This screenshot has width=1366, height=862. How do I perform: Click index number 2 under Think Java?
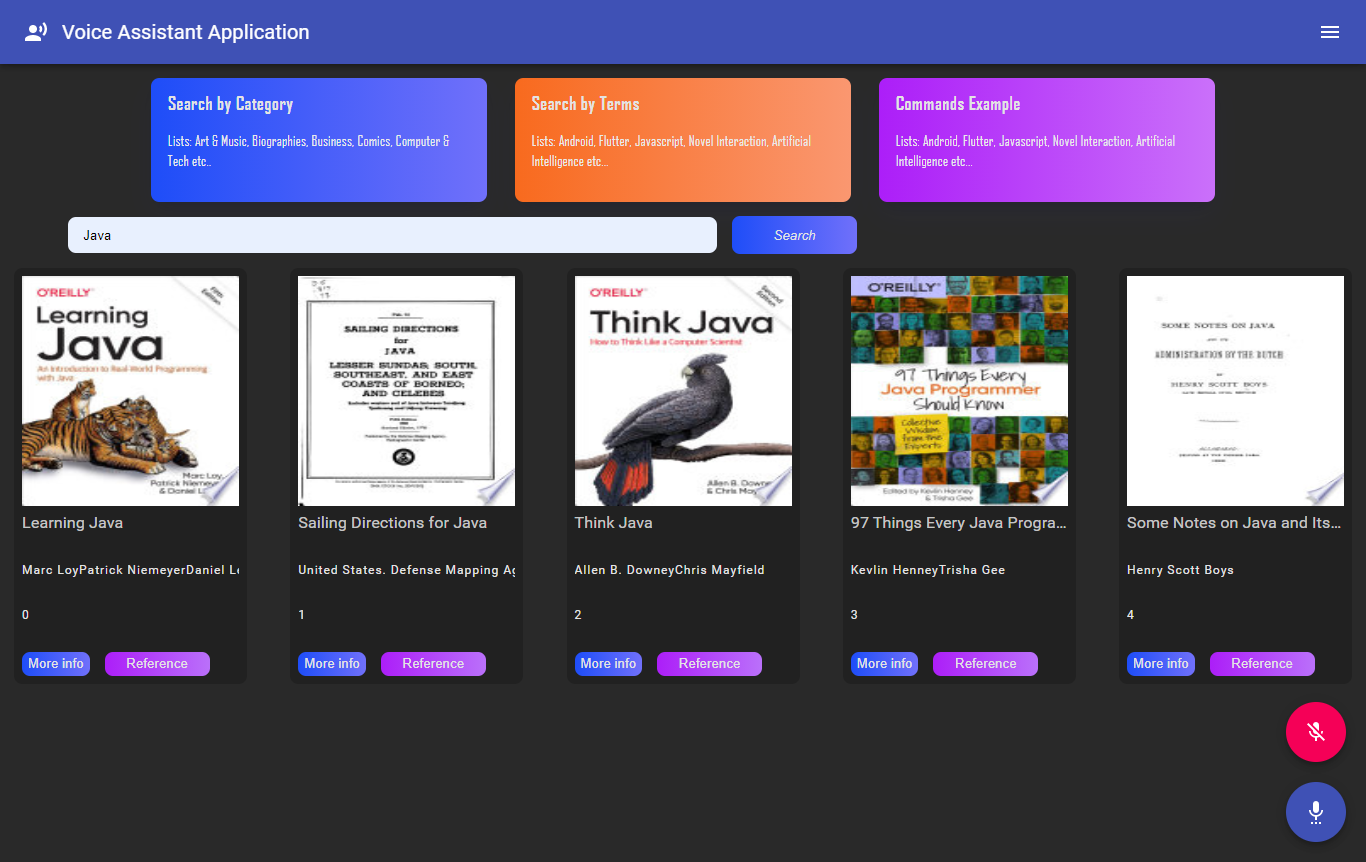[x=578, y=615]
